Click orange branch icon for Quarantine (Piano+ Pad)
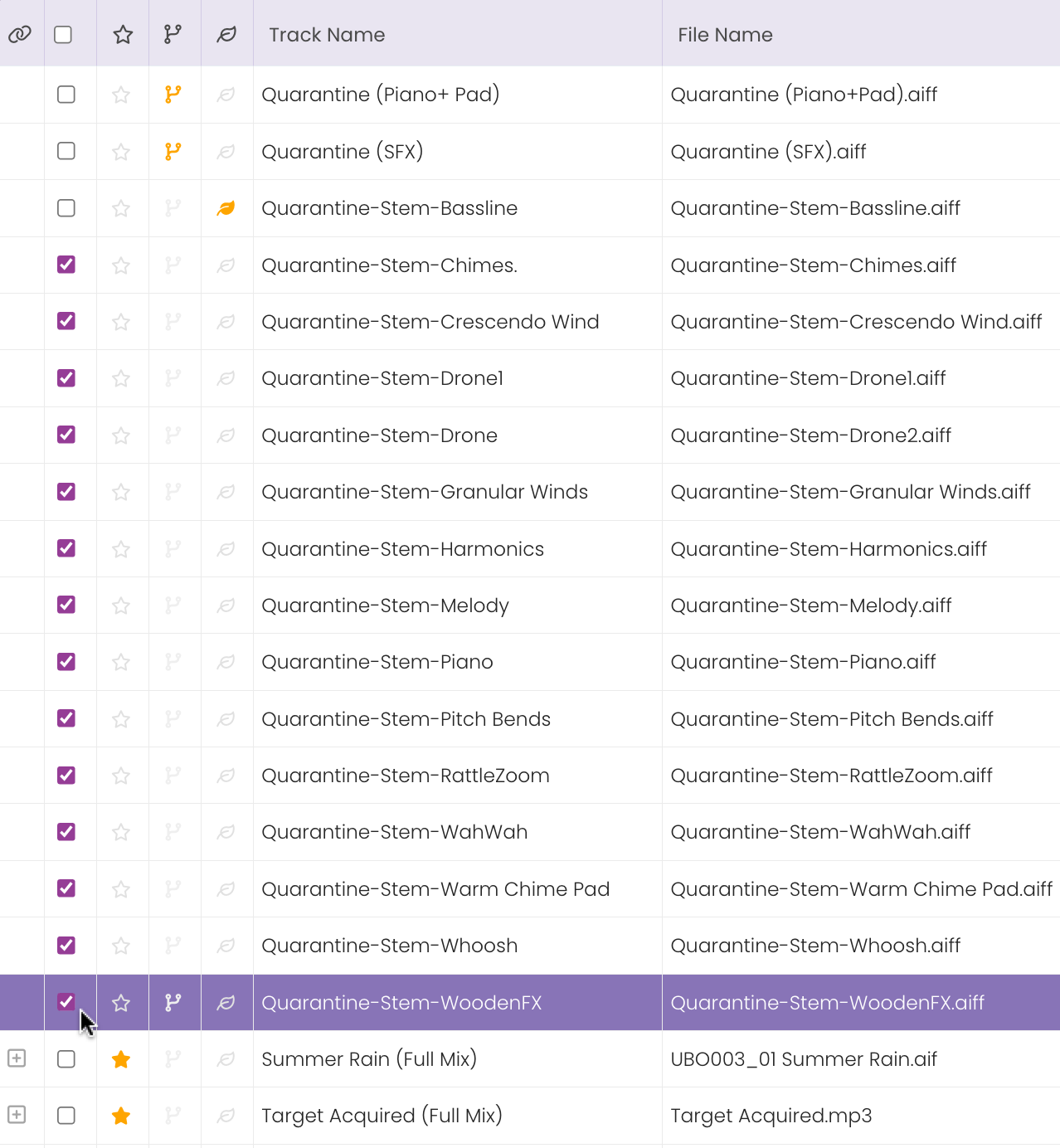The height and width of the screenshot is (1148, 1060). 173,95
